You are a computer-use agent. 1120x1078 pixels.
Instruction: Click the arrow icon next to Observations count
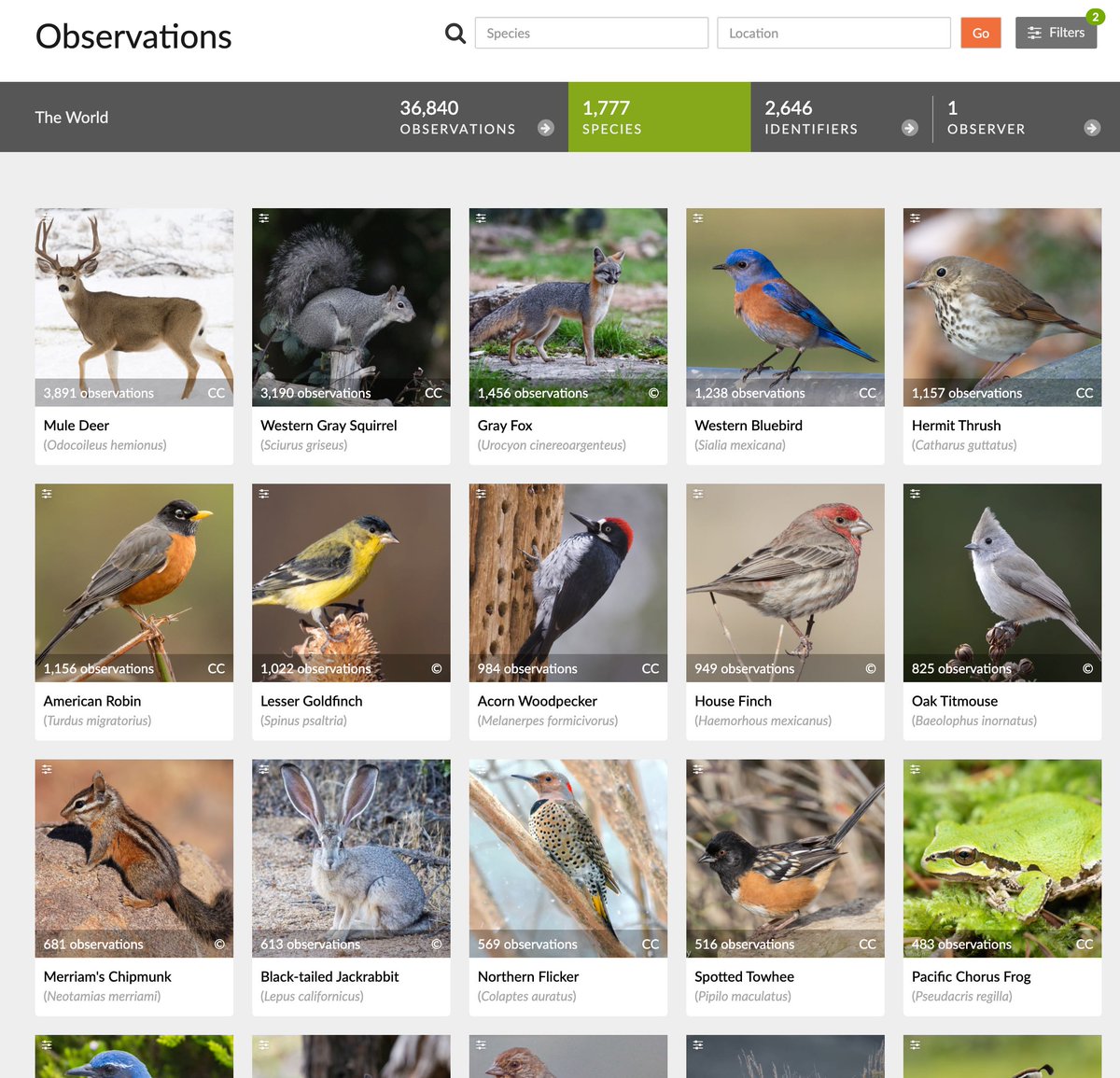click(546, 128)
